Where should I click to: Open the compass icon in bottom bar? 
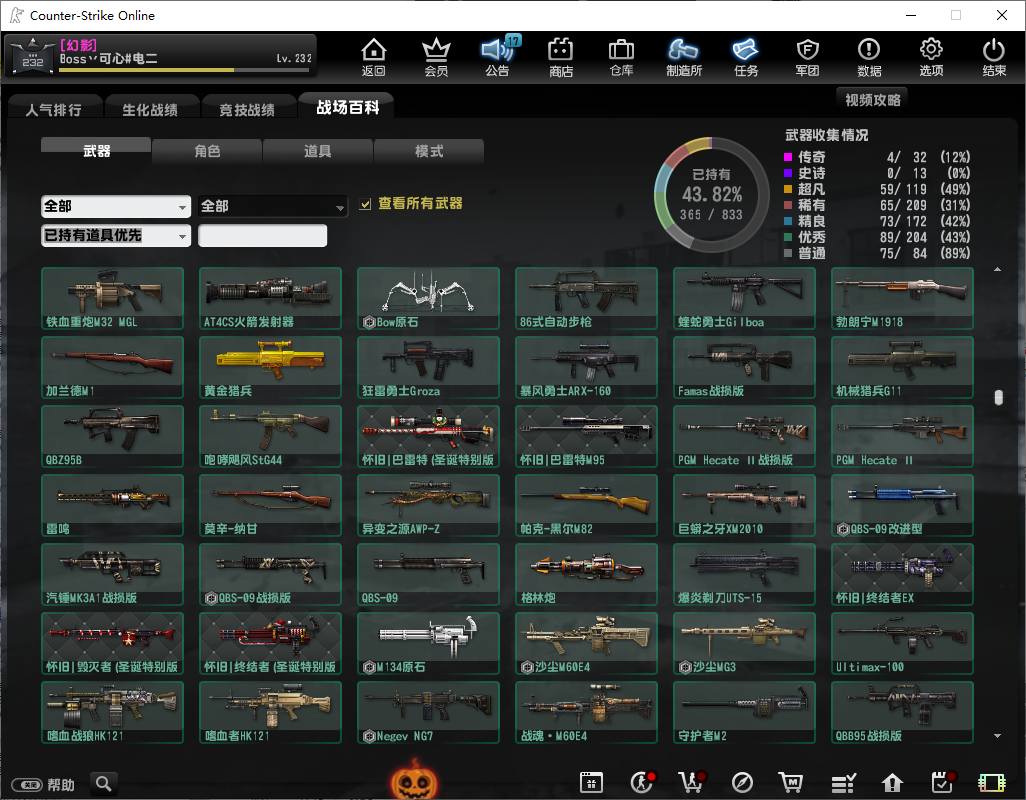tap(742, 782)
